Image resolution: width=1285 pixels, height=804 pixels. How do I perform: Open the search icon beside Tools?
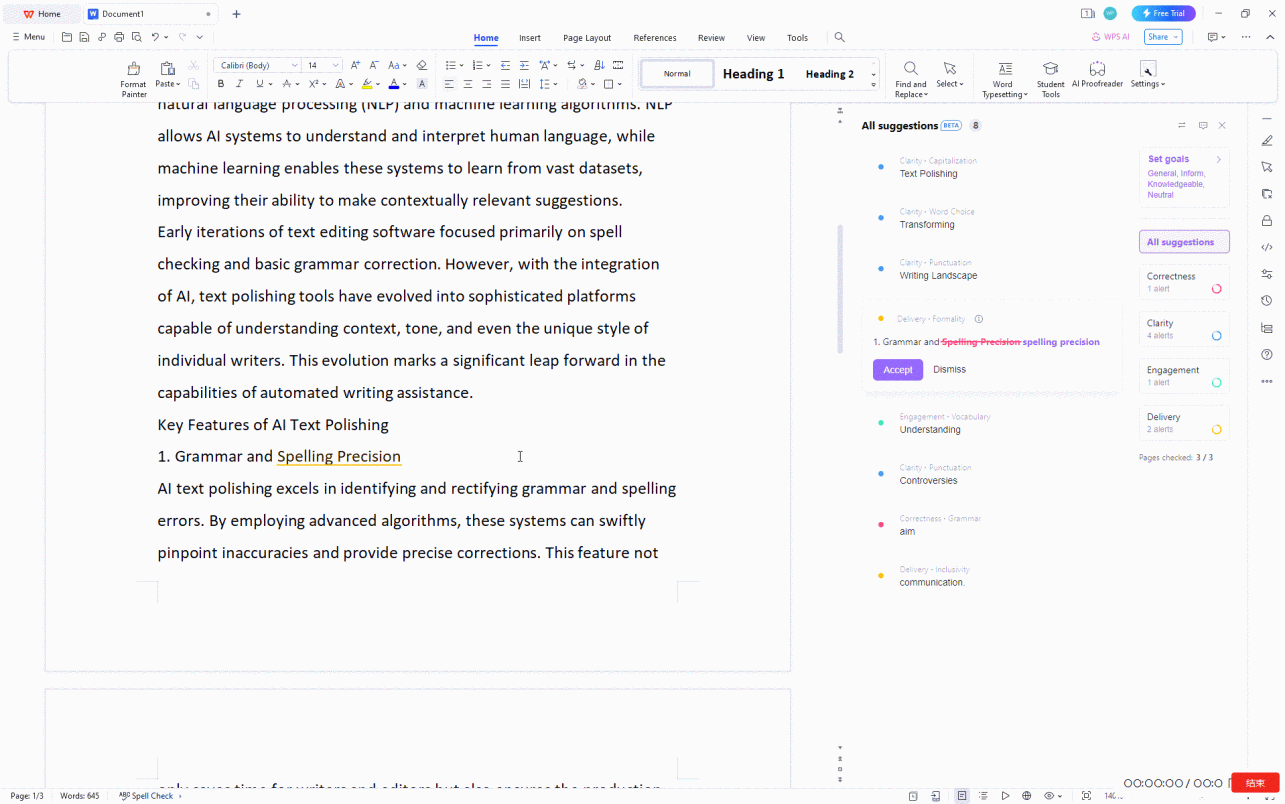coord(839,37)
